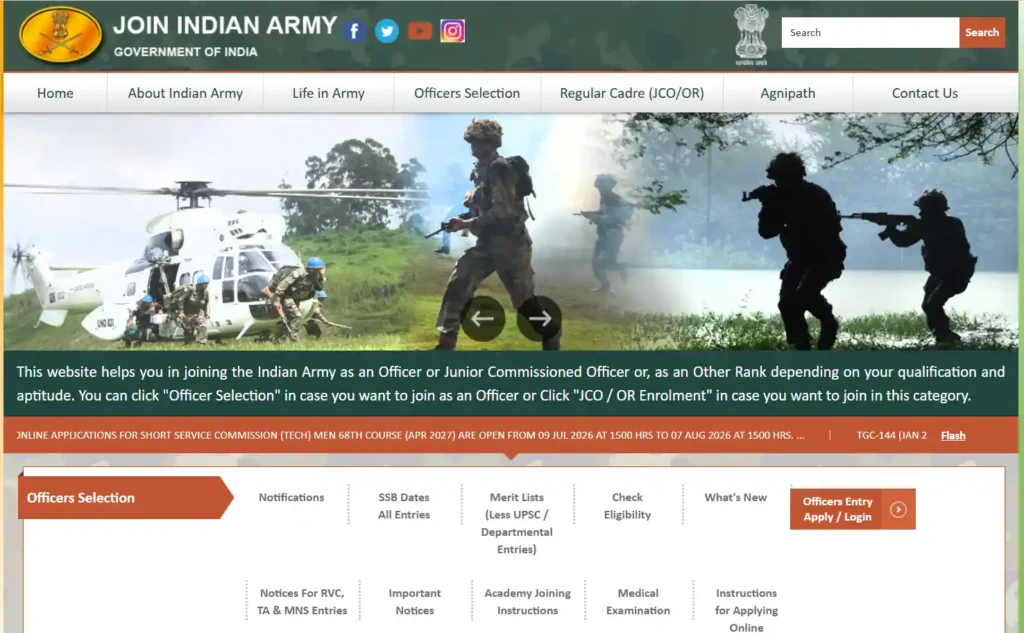This screenshot has width=1024, height=633.
Task: Open the Facebook social icon
Action: point(354,31)
